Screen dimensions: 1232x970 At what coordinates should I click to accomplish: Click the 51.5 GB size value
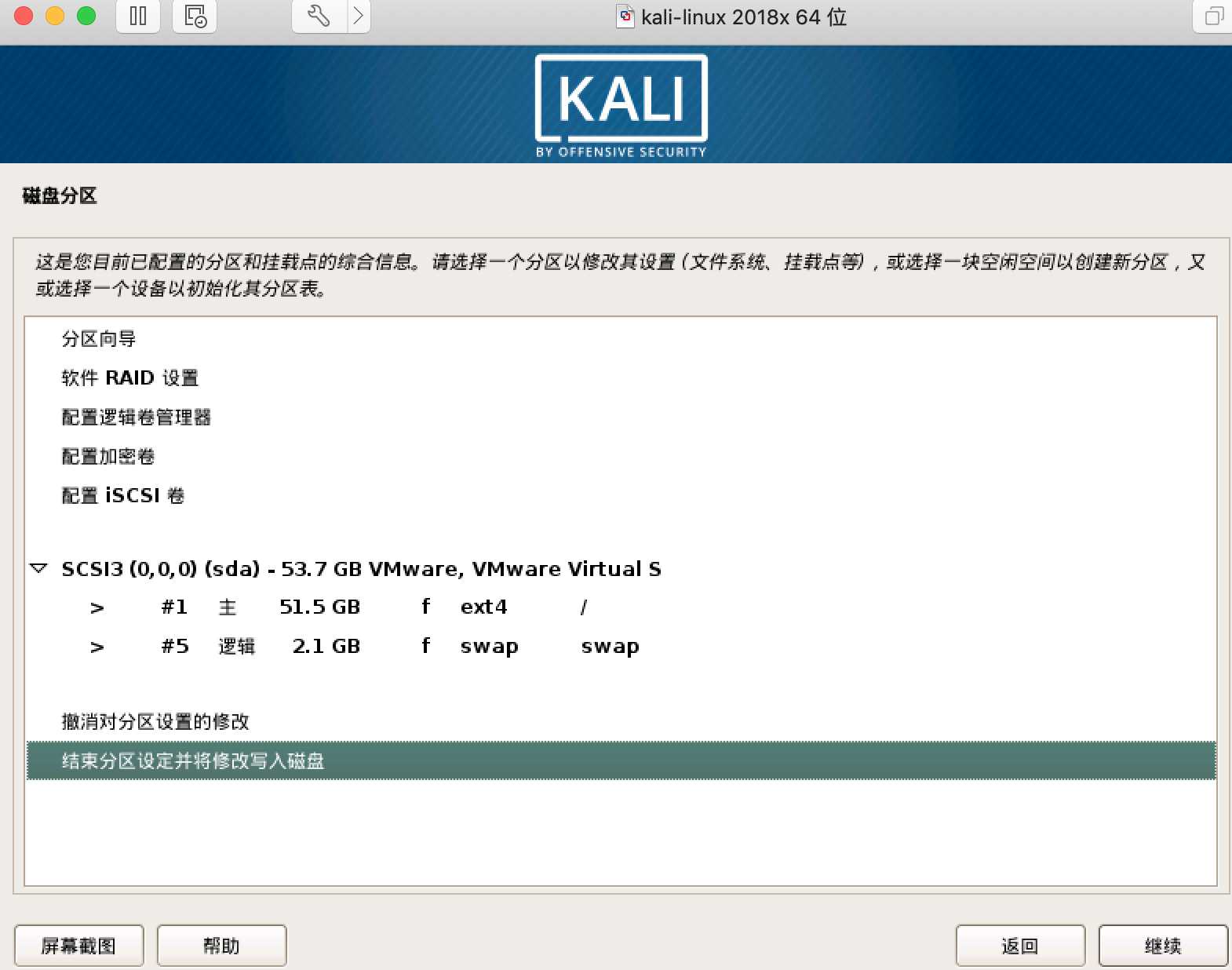tap(320, 607)
